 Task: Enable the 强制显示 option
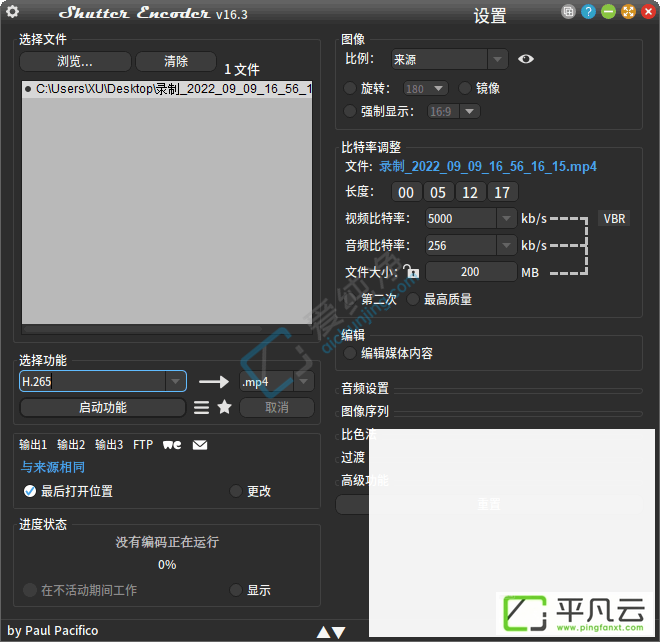click(x=350, y=112)
